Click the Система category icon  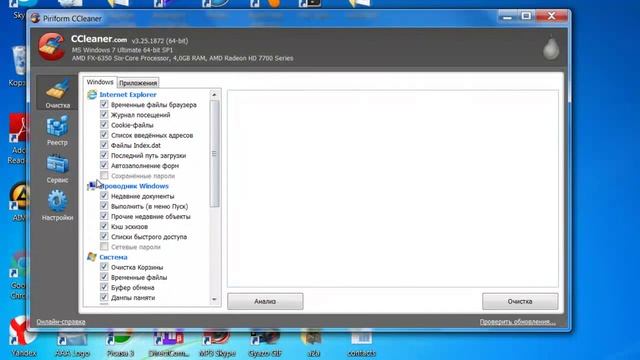click(92, 257)
